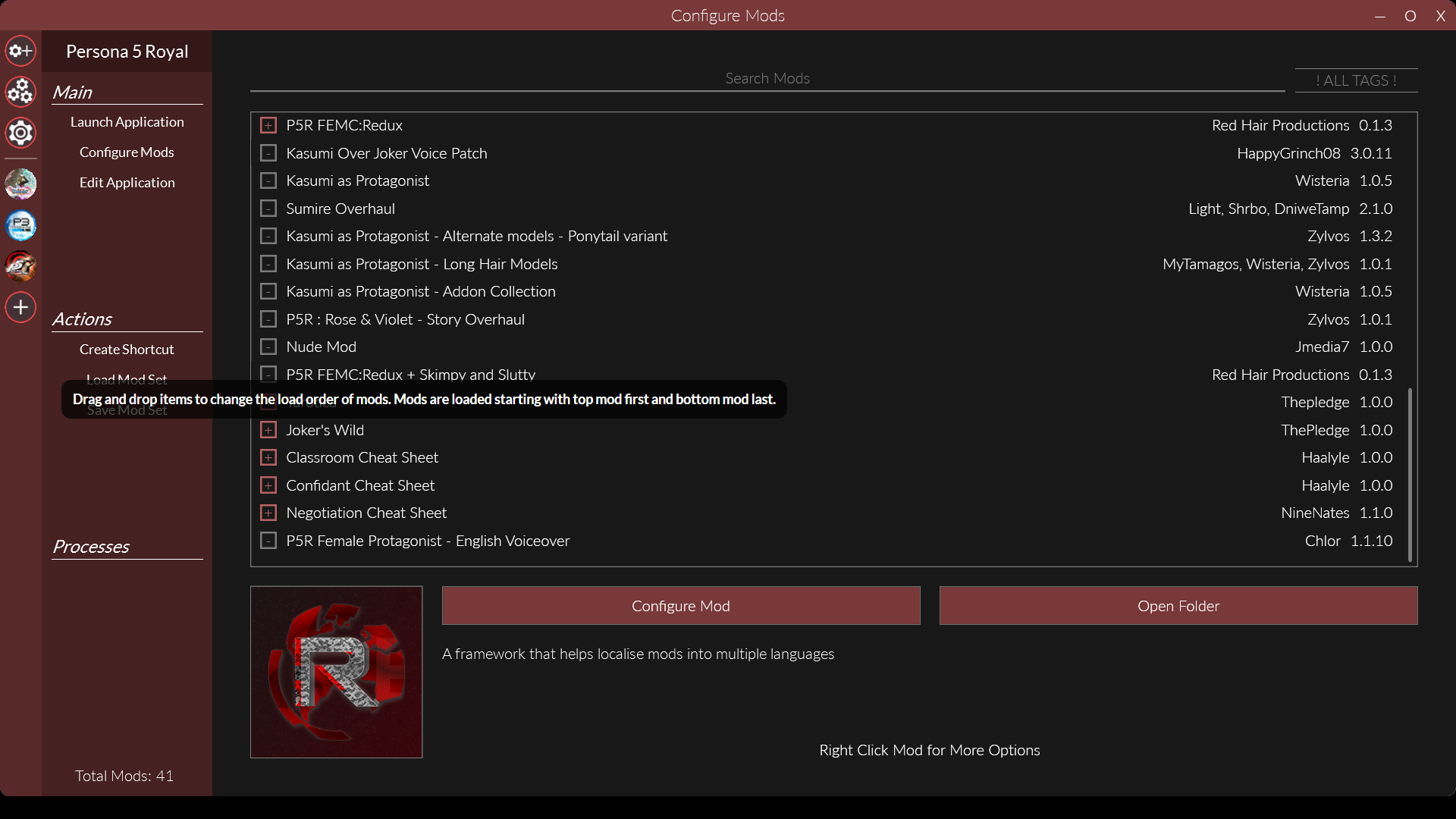Select P5R : Rose & Violet - Story Overhaul
Viewport: 1456px width, 819px height.
pyautogui.click(x=405, y=319)
